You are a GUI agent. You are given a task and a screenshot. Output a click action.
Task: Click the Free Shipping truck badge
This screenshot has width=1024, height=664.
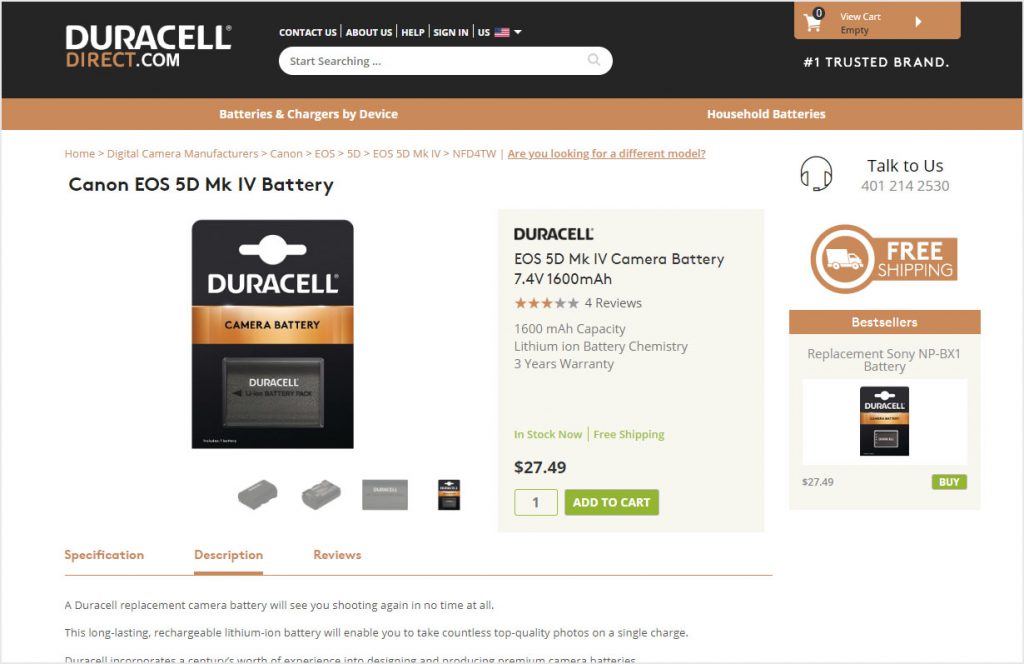(884, 259)
